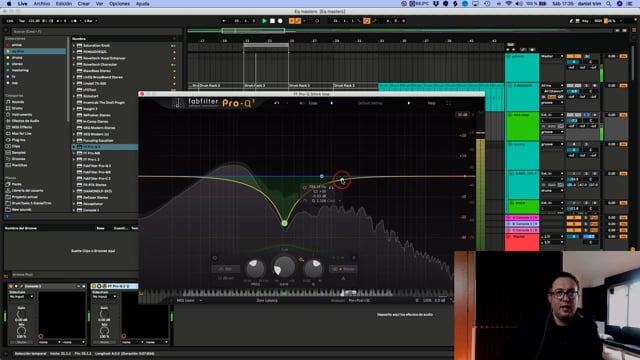Expand the Decapitator browser entry
640x360 pixels.
74,204
